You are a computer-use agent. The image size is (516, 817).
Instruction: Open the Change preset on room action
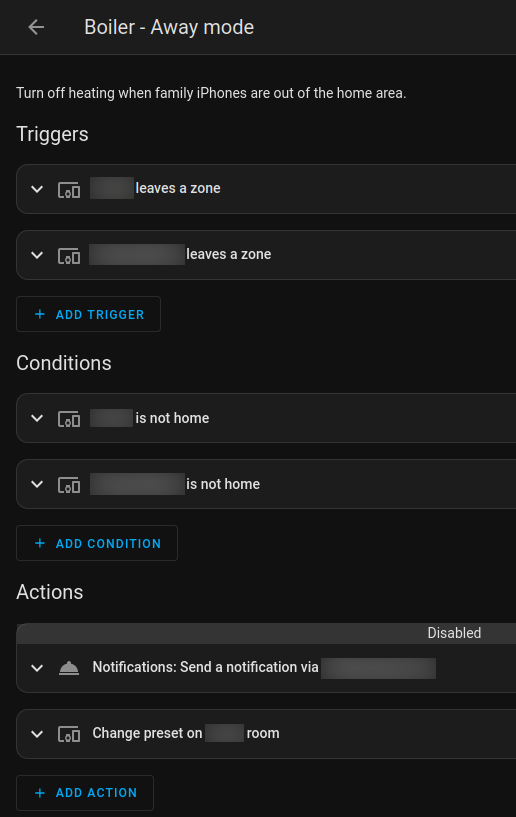(x=266, y=734)
